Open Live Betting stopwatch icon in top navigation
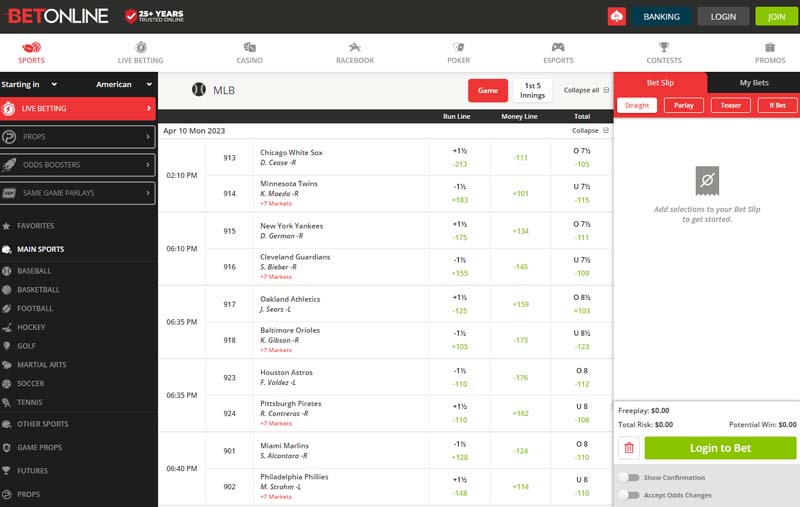Image resolution: width=800 pixels, height=507 pixels. (141, 47)
